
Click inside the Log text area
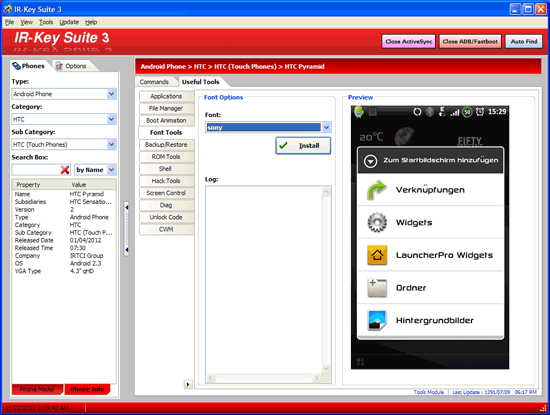tap(264, 281)
